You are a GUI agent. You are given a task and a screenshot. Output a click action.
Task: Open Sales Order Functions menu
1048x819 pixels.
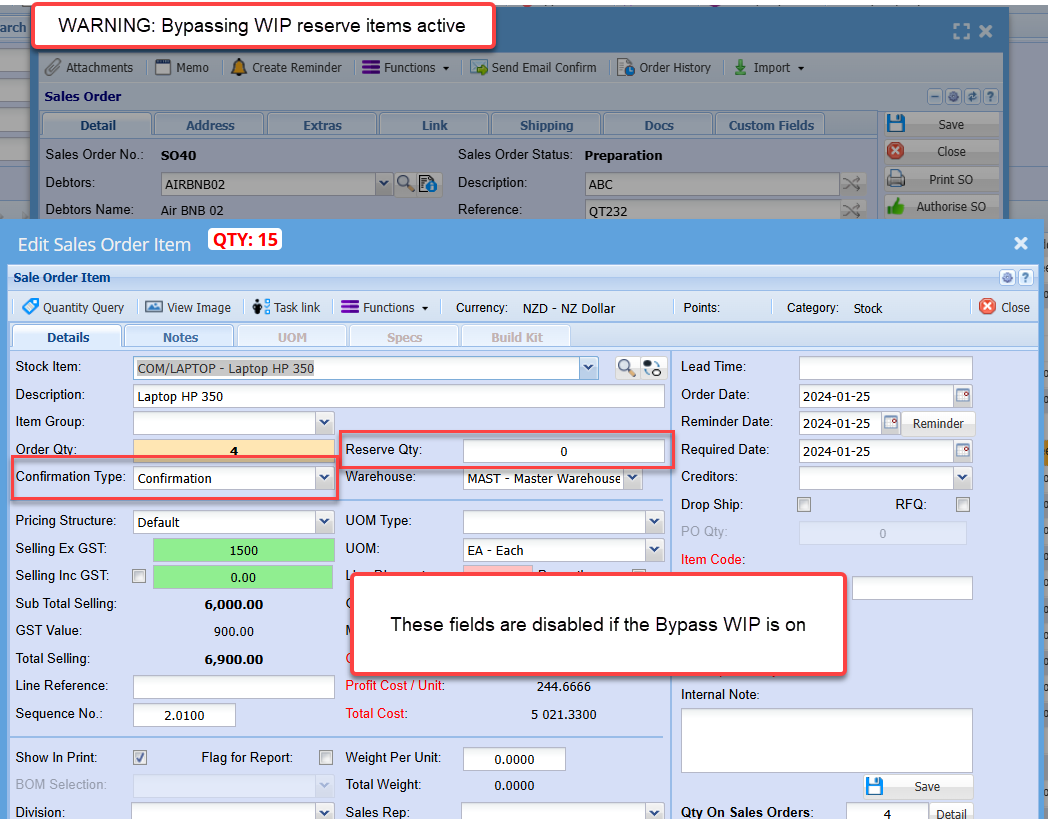coord(406,68)
